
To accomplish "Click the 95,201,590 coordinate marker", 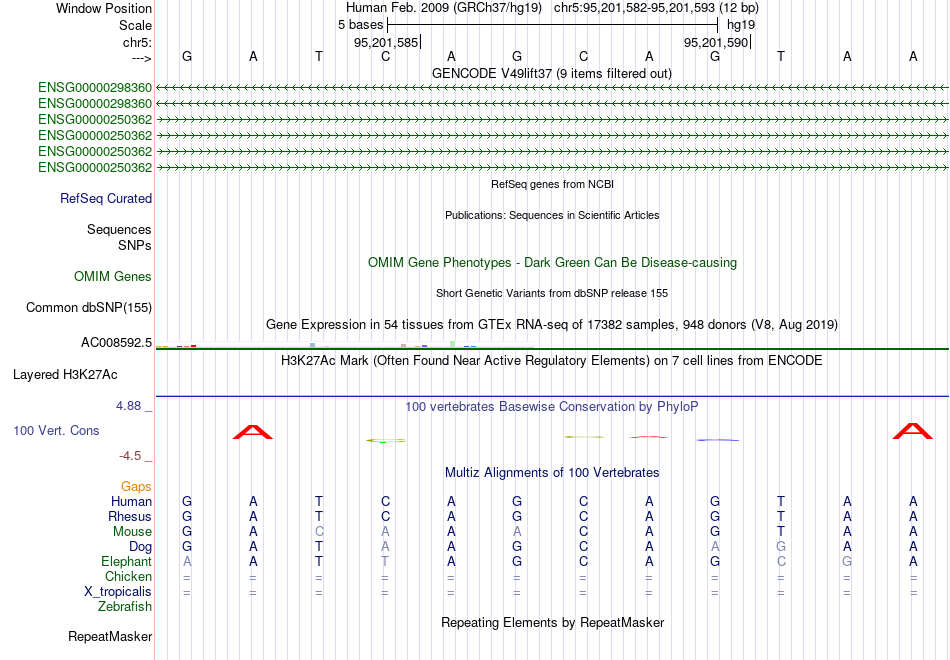I will [x=716, y=42].
